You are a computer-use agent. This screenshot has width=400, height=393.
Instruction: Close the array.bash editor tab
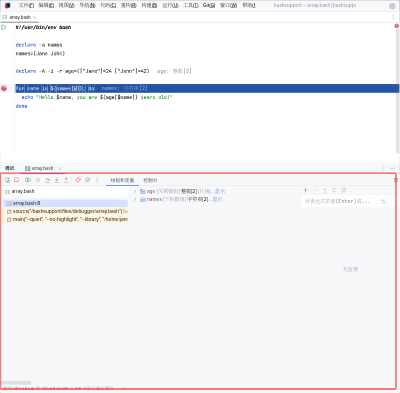click(x=35, y=17)
